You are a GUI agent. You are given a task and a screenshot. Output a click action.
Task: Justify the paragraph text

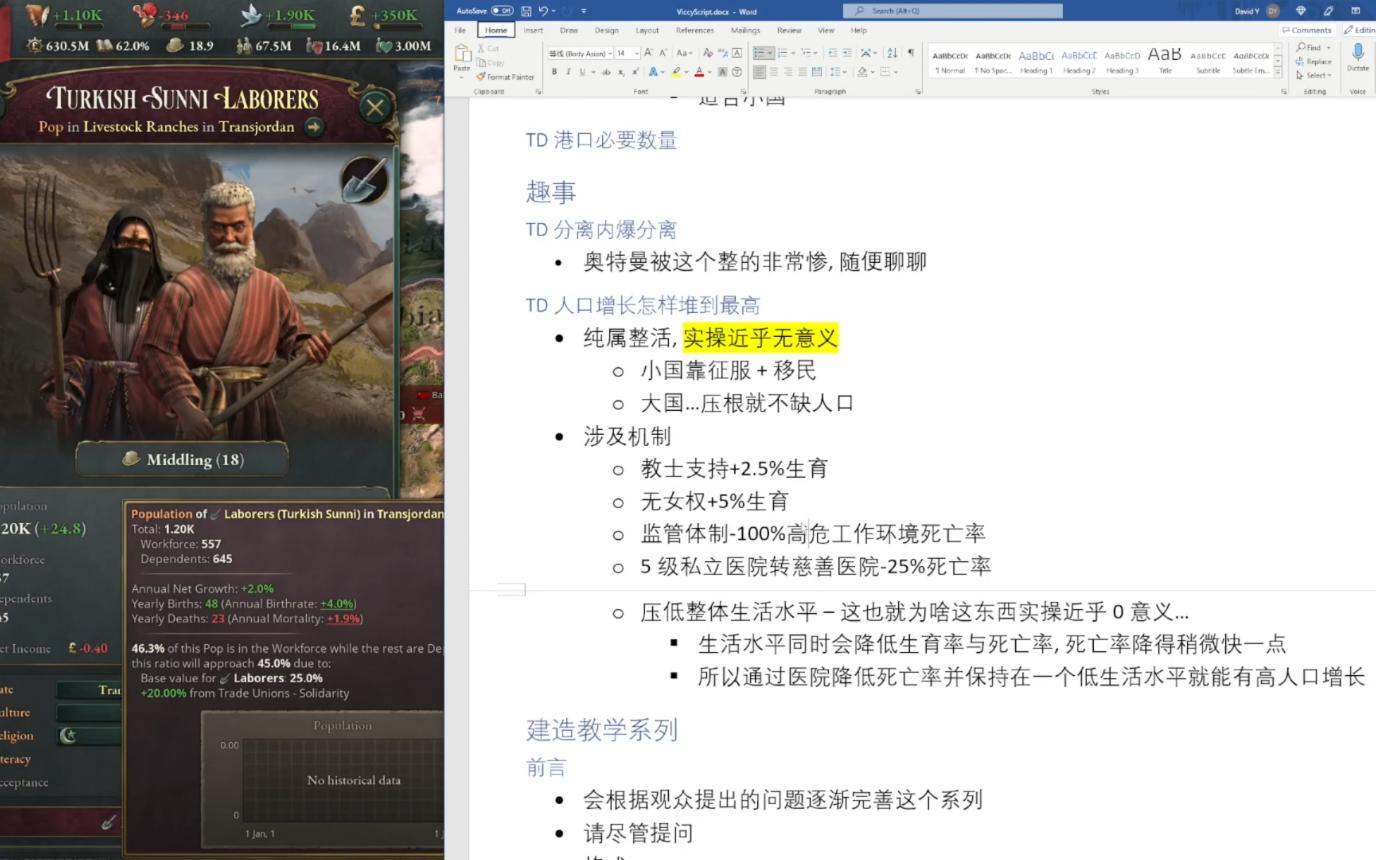coord(802,72)
